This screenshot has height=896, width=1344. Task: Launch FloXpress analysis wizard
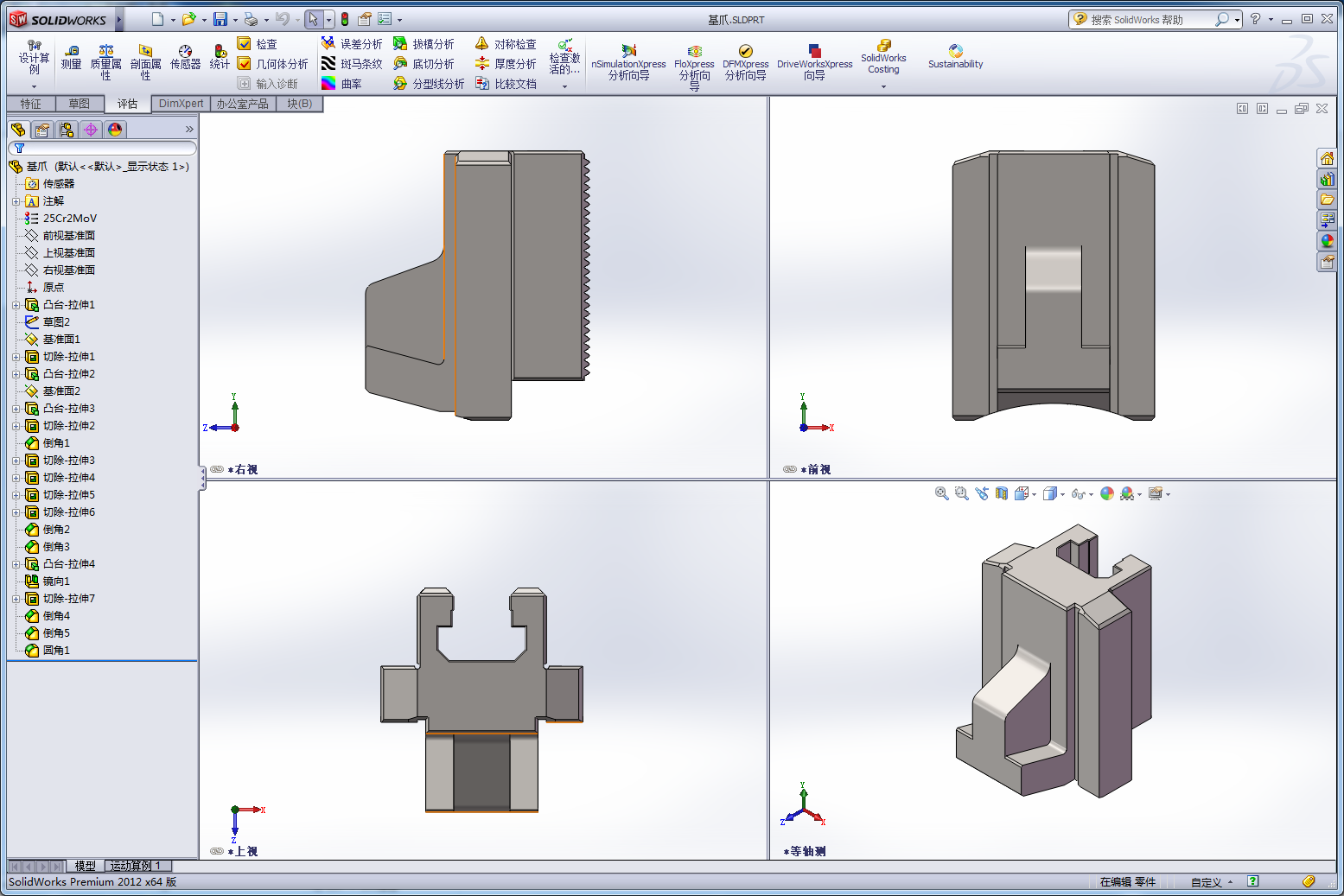694,67
